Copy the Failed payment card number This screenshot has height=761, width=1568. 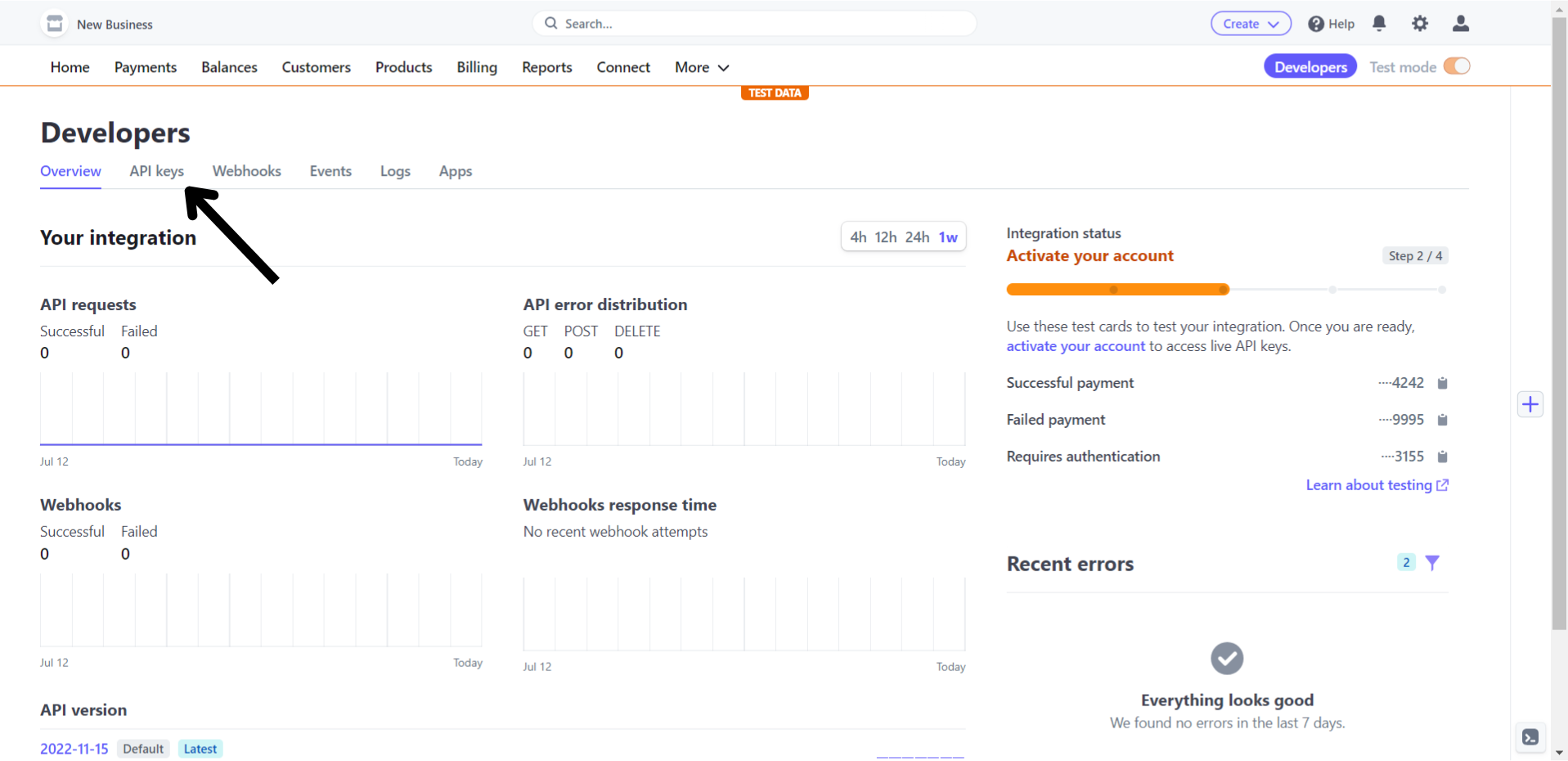pyautogui.click(x=1443, y=420)
